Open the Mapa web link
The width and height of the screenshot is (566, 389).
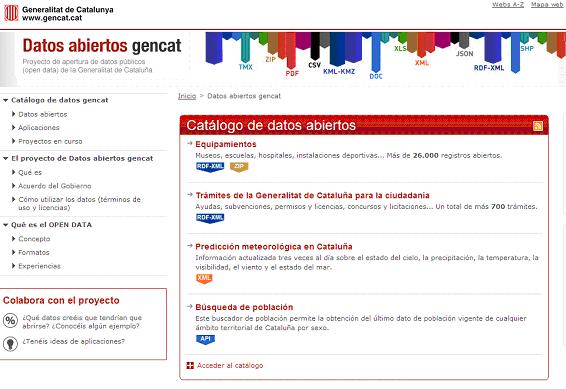click(547, 4)
